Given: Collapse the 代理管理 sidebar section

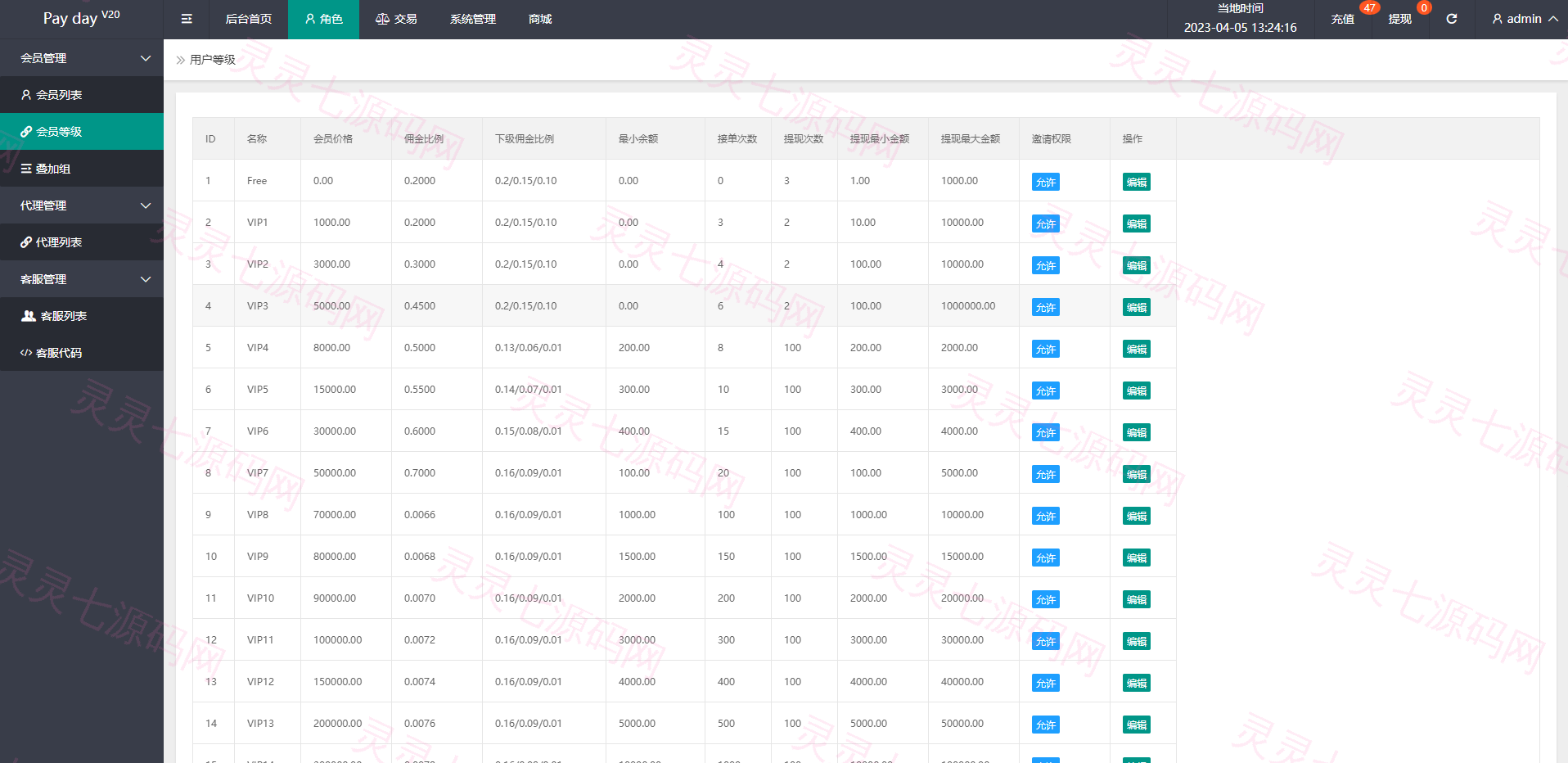Looking at the screenshot, I should (82, 205).
